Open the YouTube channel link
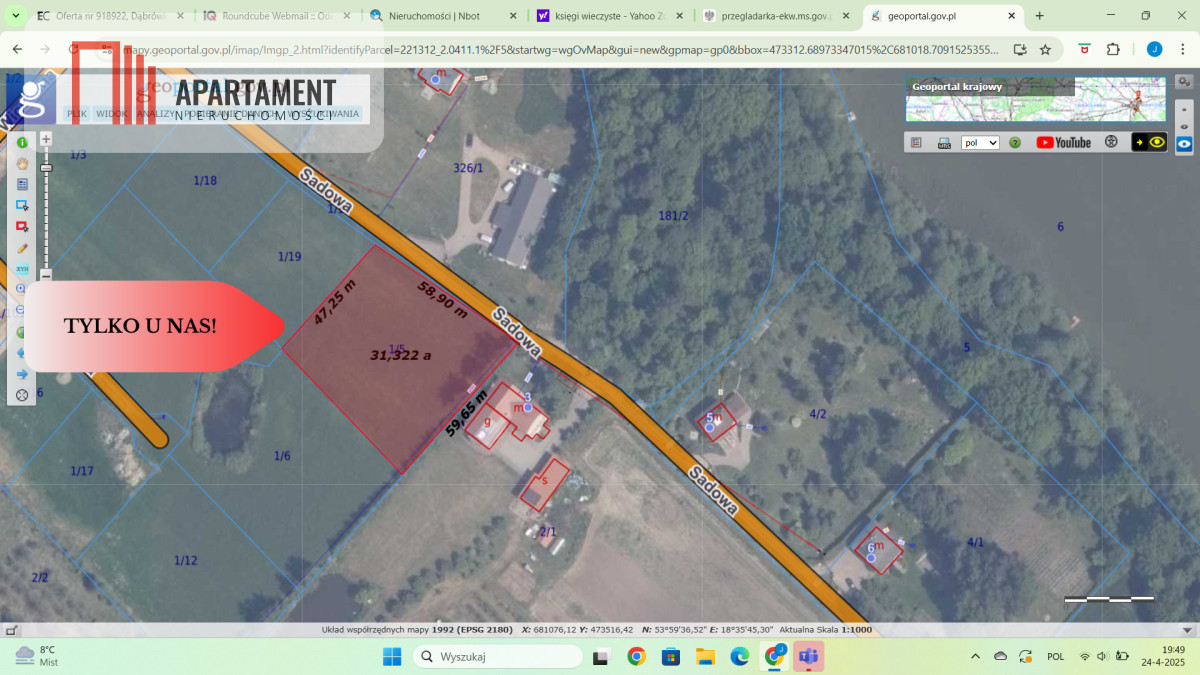The image size is (1200, 675). (1063, 143)
